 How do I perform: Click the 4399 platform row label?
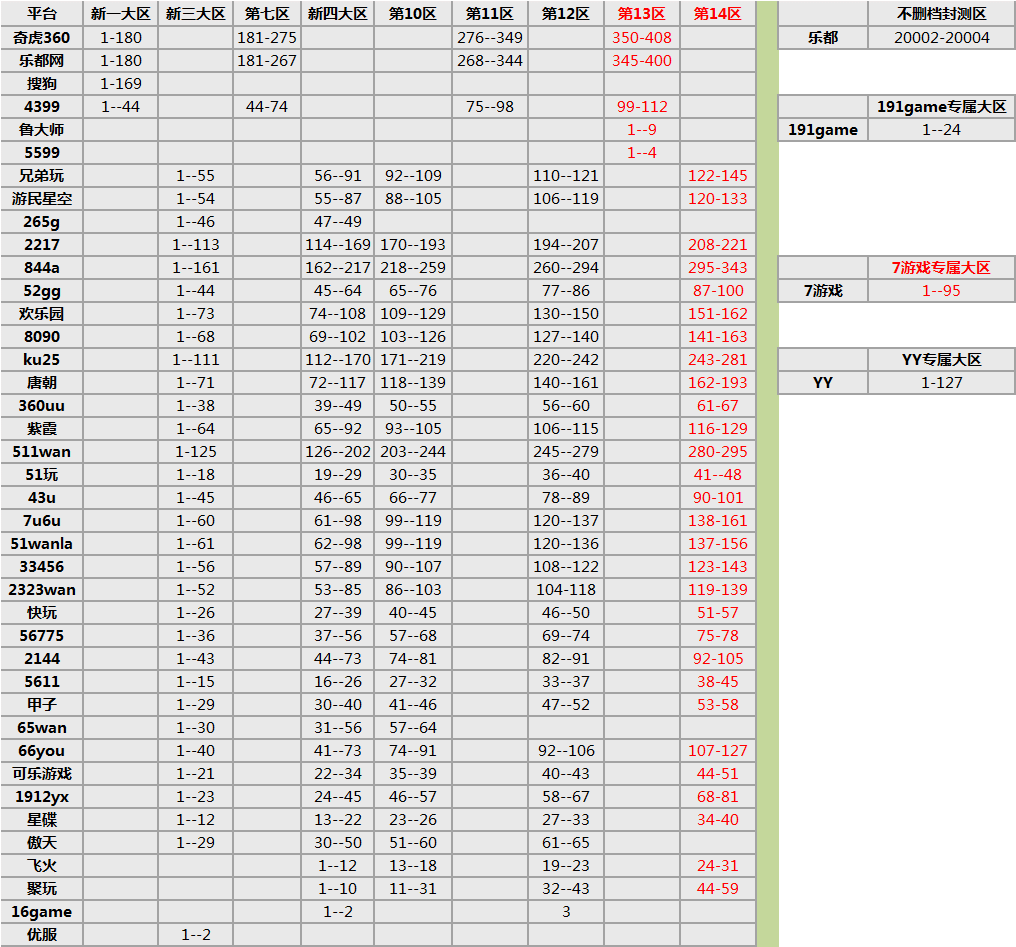point(41,107)
